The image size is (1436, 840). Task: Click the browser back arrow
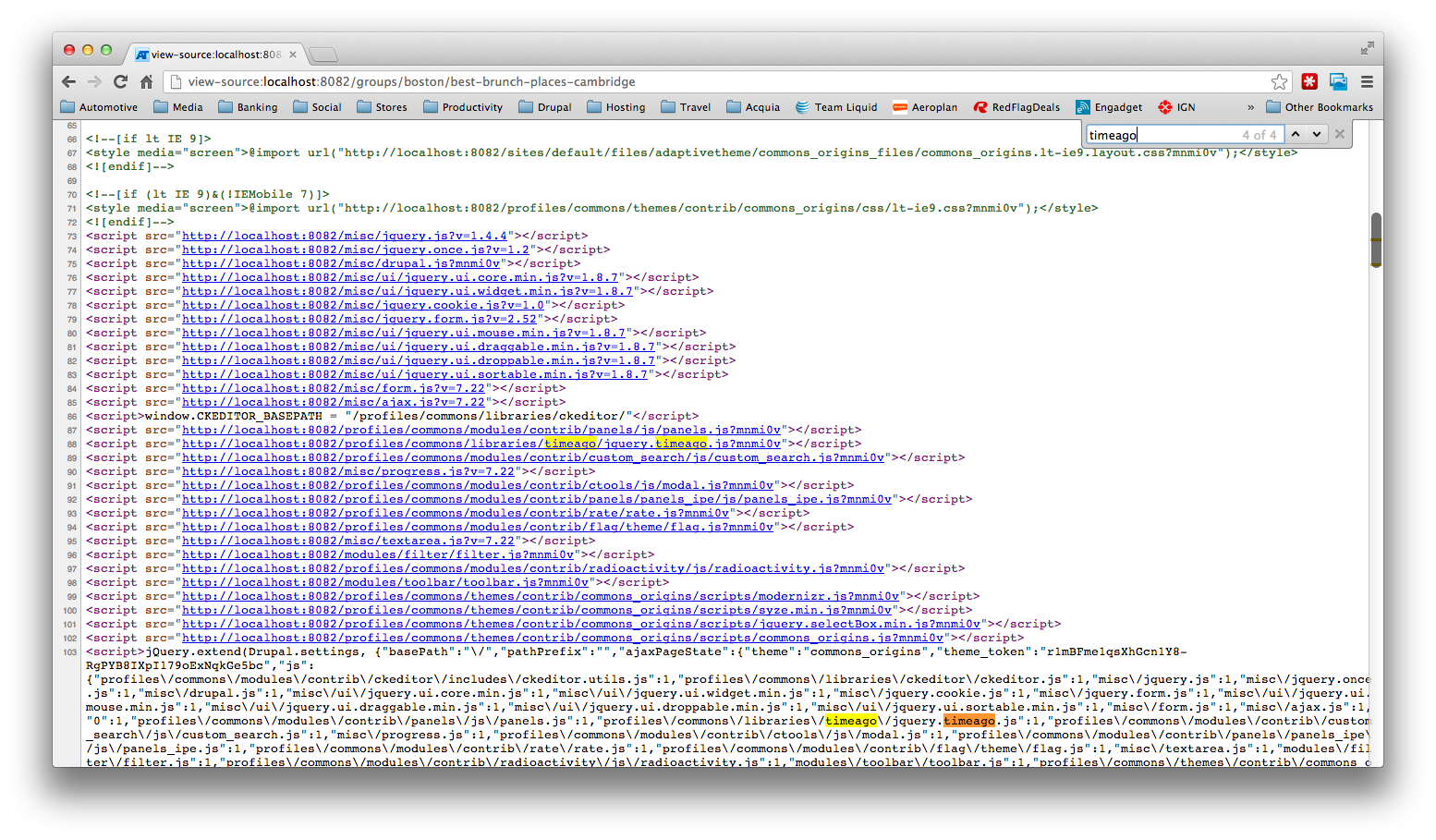(69, 81)
